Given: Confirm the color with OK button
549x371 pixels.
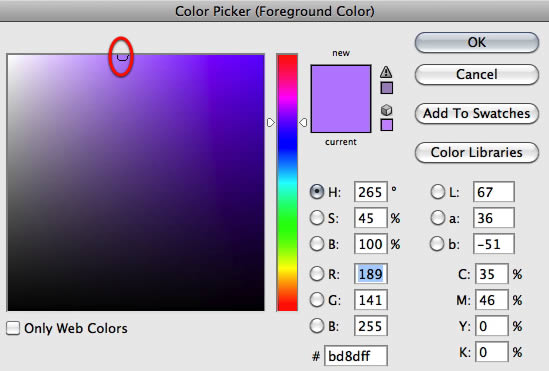Looking at the screenshot, I should 477,43.
